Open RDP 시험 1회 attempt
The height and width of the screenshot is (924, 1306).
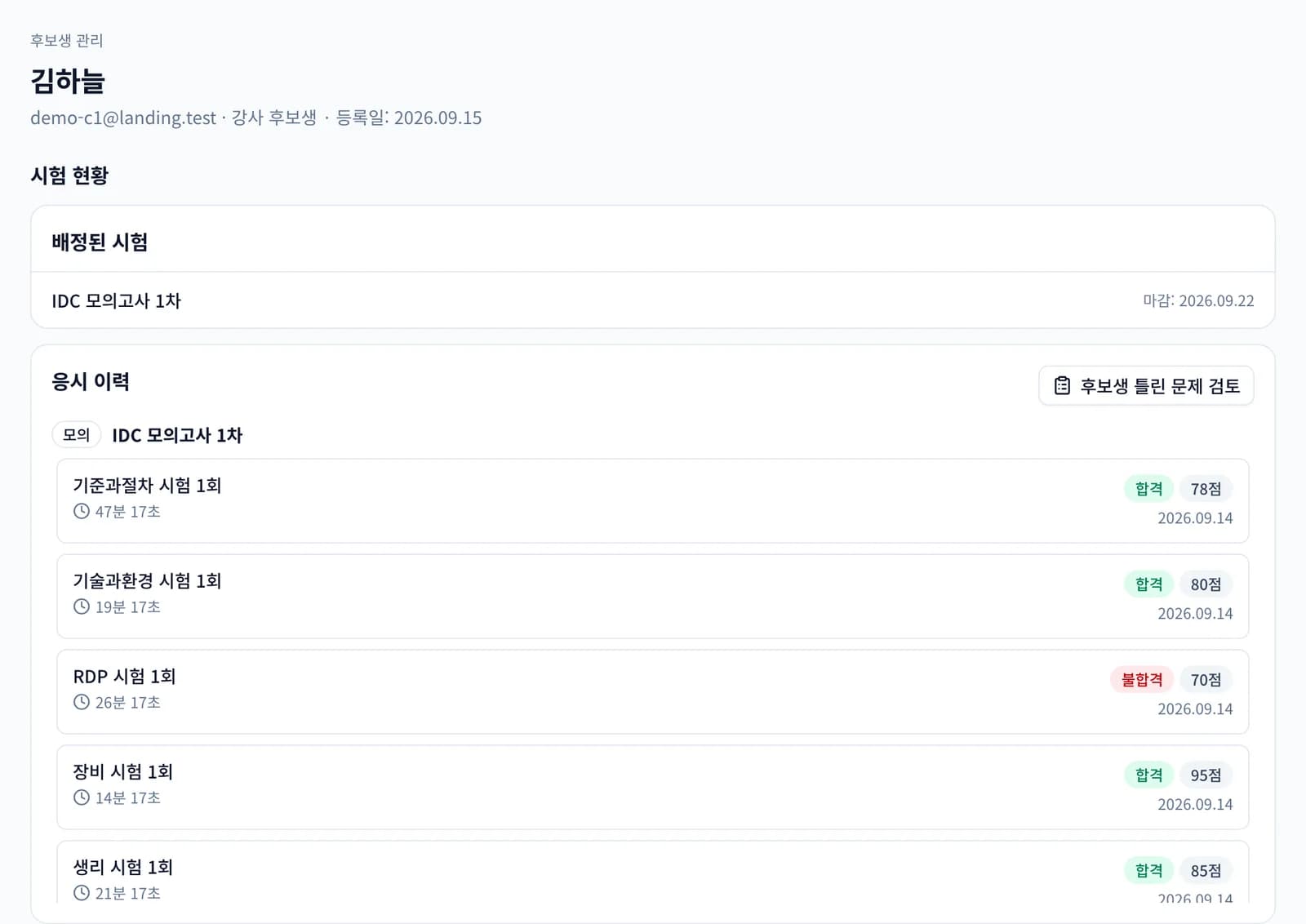653,692
